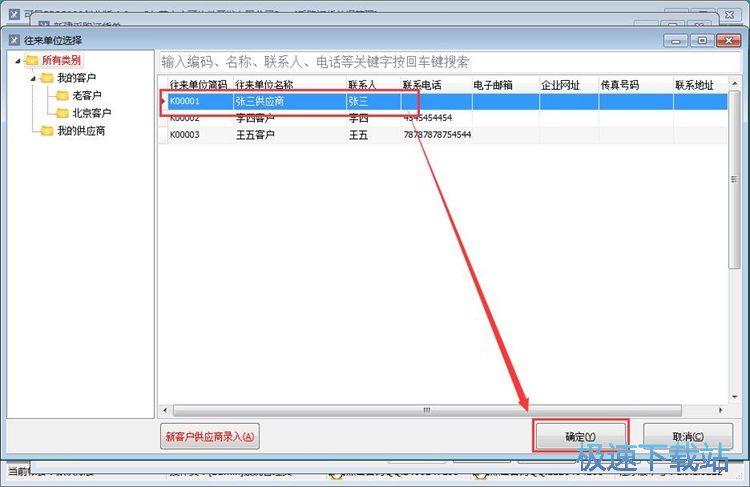Click the folder icon beside 老客户
This screenshot has width=750, height=487.
[62, 95]
